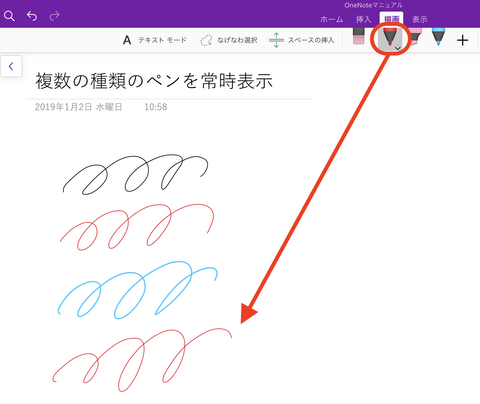Choose the なげなわ選択 lasso tool

(x=229, y=40)
